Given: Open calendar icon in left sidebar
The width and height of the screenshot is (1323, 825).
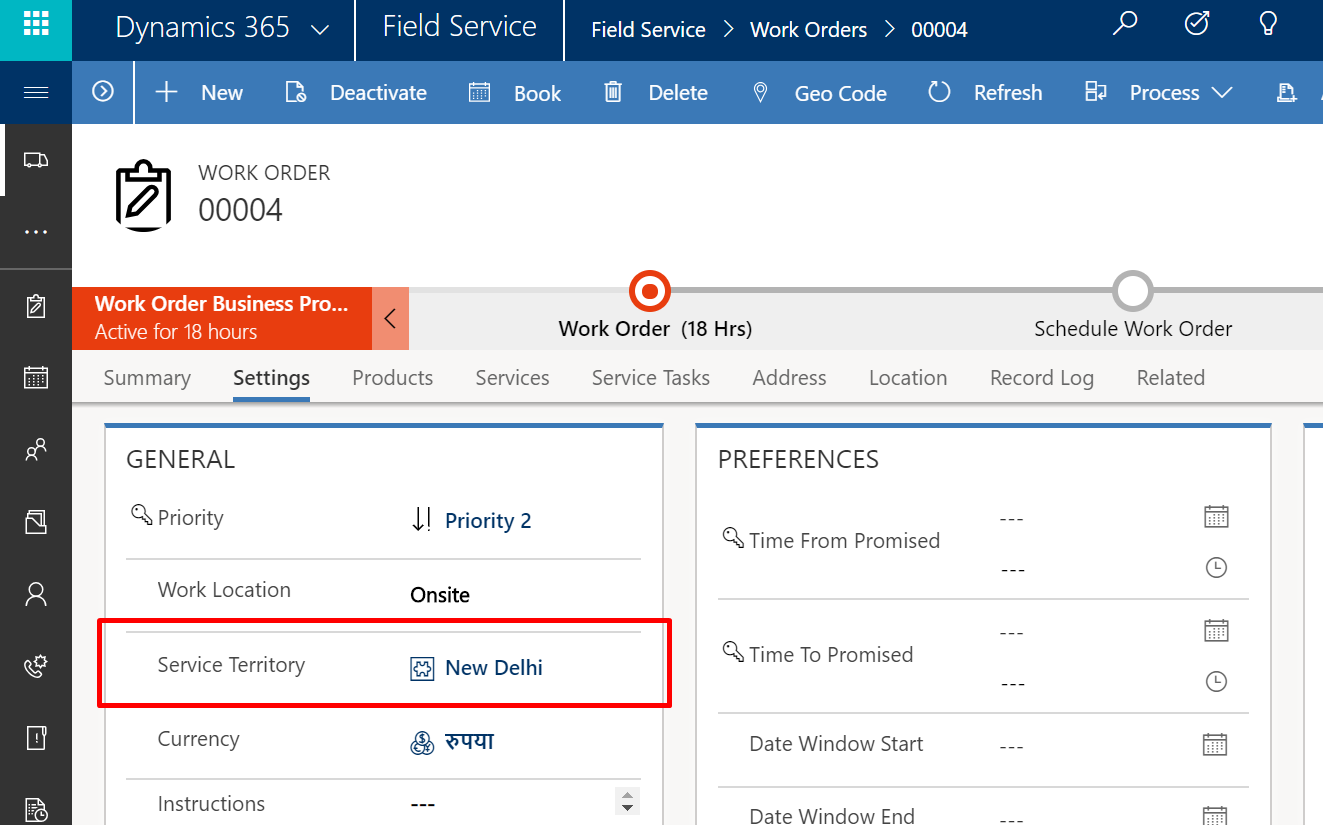Looking at the screenshot, I should coord(36,377).
